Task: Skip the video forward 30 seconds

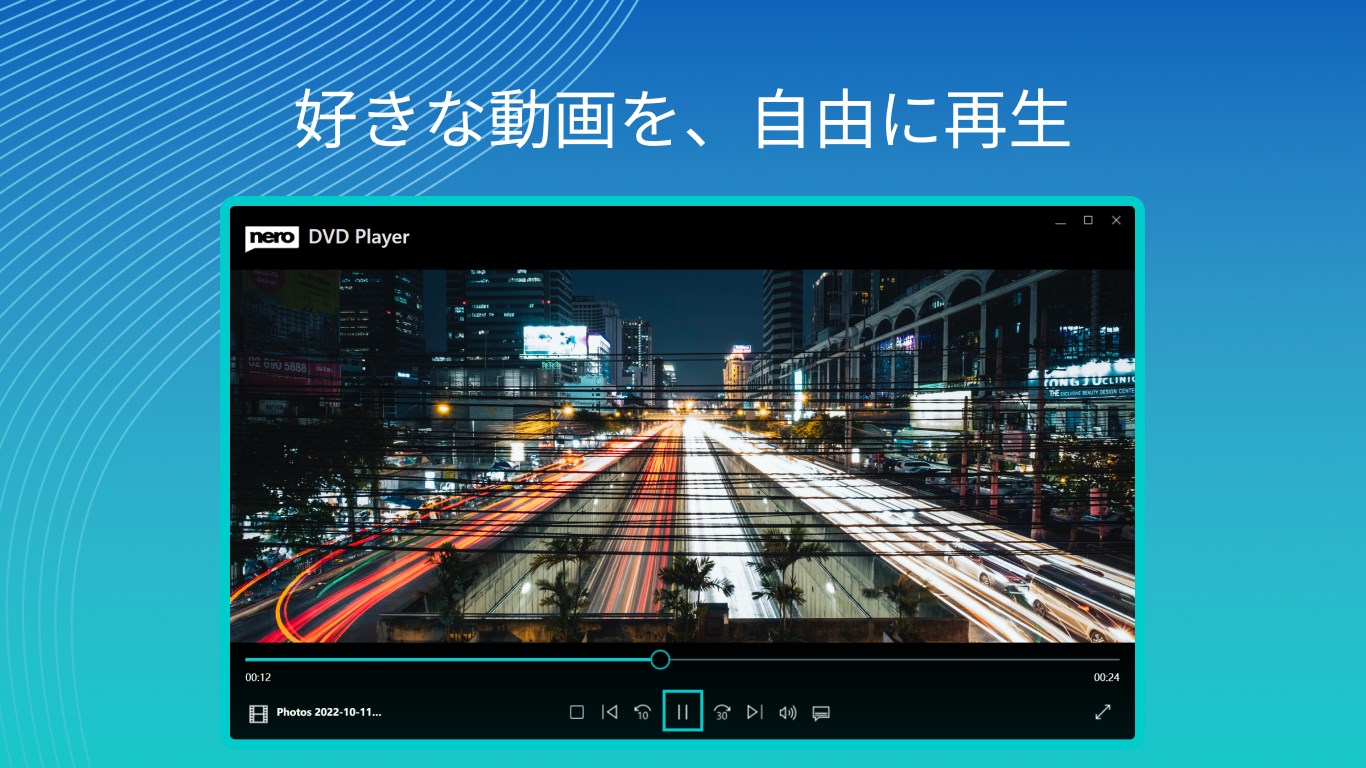Action: [722, 712]
